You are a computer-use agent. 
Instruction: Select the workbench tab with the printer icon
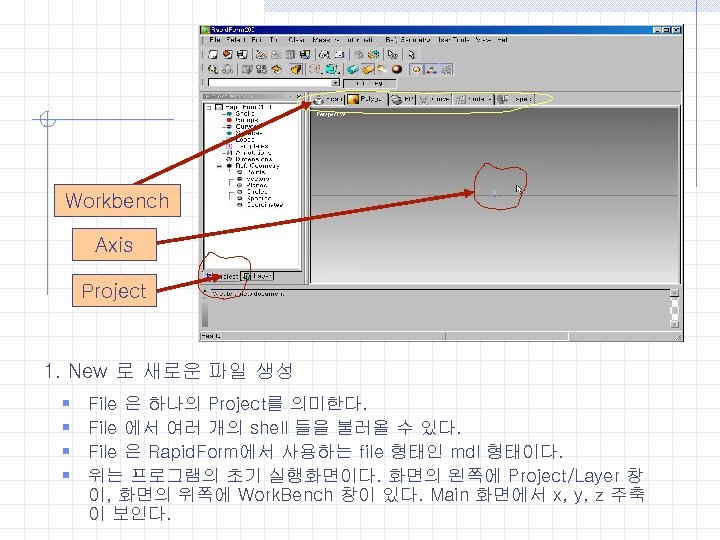403,99
